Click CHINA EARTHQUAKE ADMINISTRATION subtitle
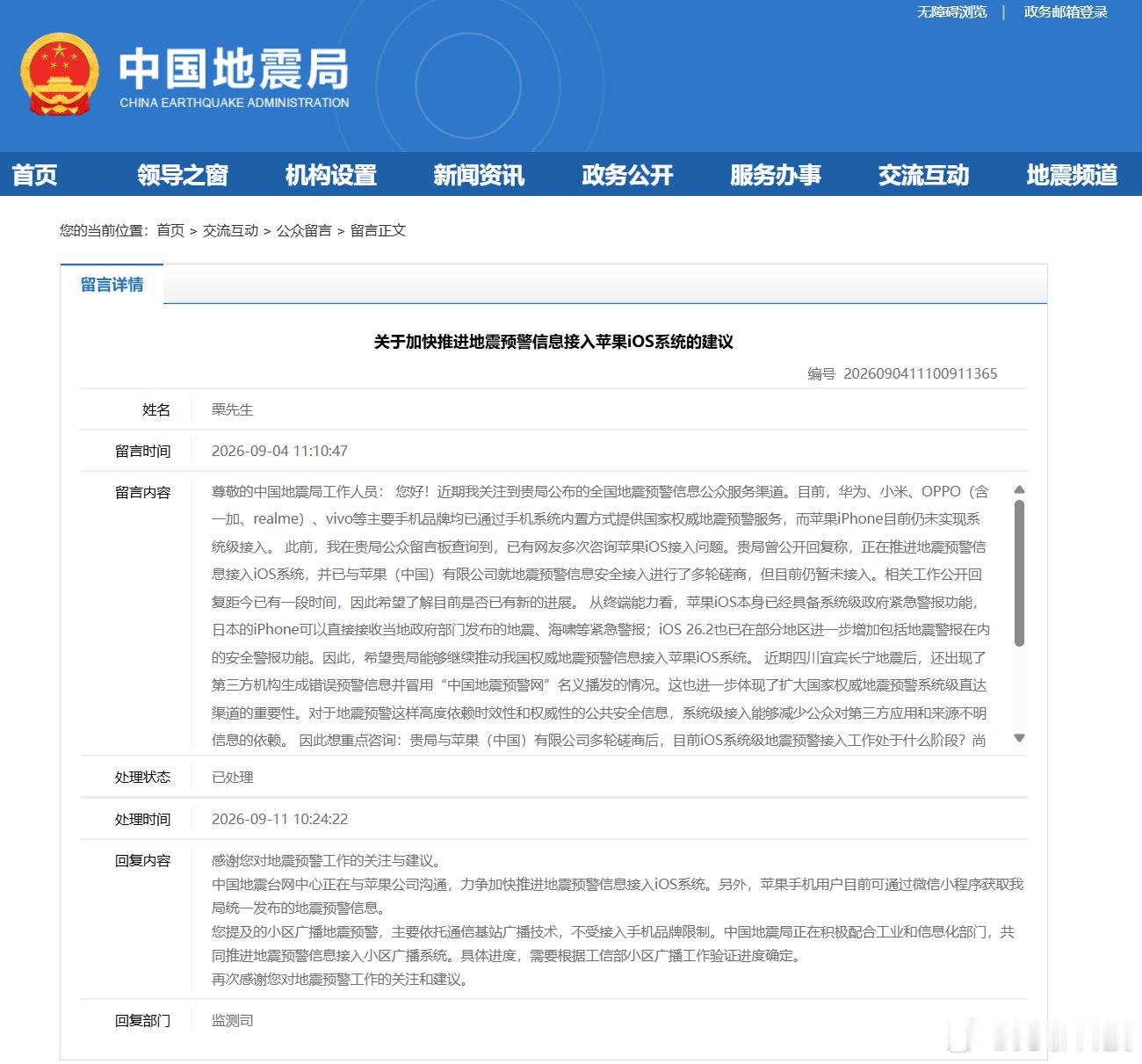Screen dimensions: 1142x1064 (235, 103)
